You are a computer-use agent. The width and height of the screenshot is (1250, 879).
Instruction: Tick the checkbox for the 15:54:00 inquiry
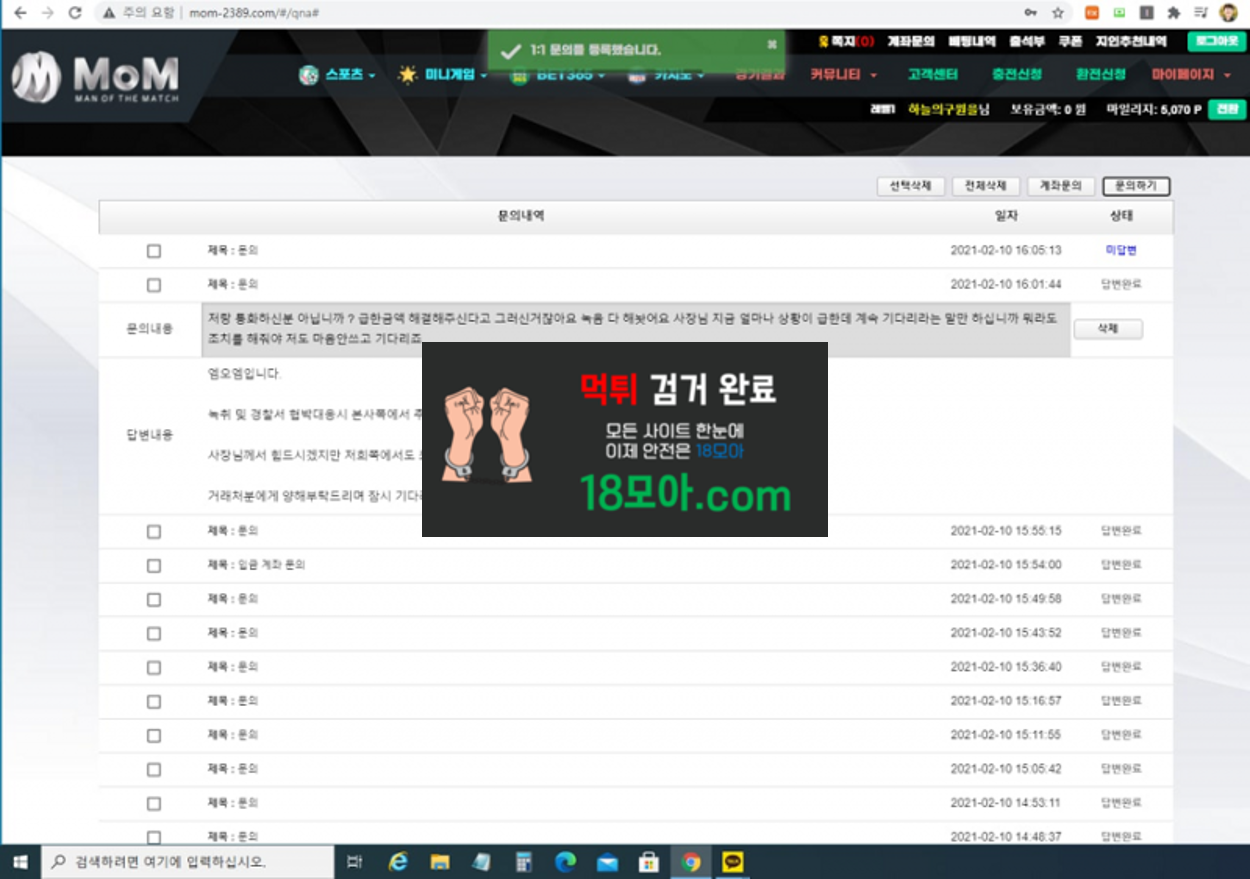(x=154, y=565)
